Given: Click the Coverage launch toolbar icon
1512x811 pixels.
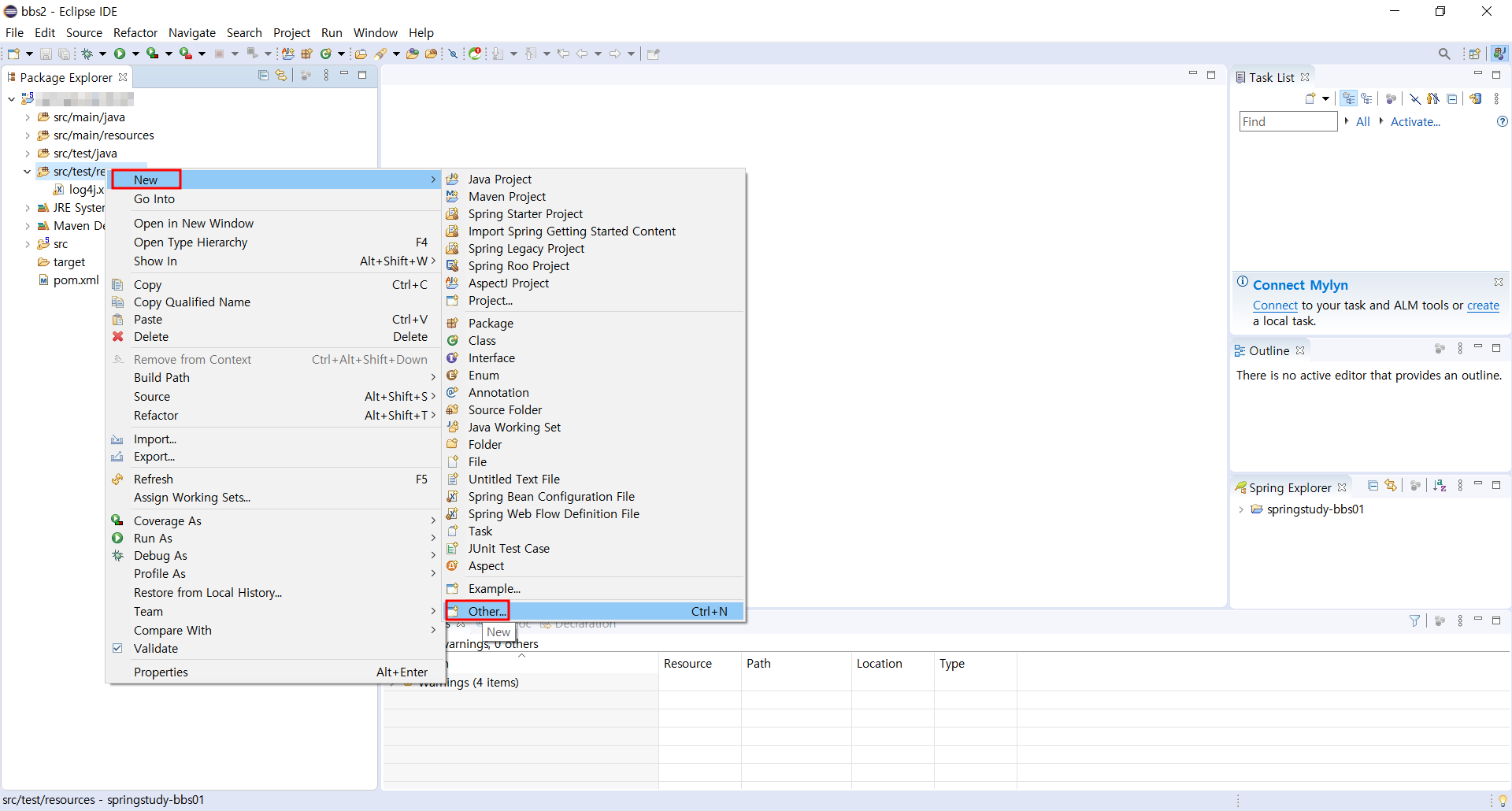Looking at the screenshot, I should pyautogui.click(x=153, y=54).
